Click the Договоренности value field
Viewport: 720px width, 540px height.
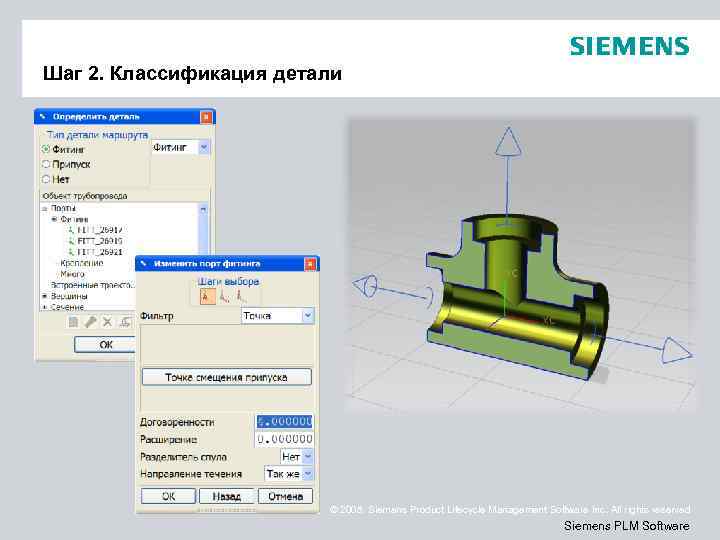tap(284, 422)
